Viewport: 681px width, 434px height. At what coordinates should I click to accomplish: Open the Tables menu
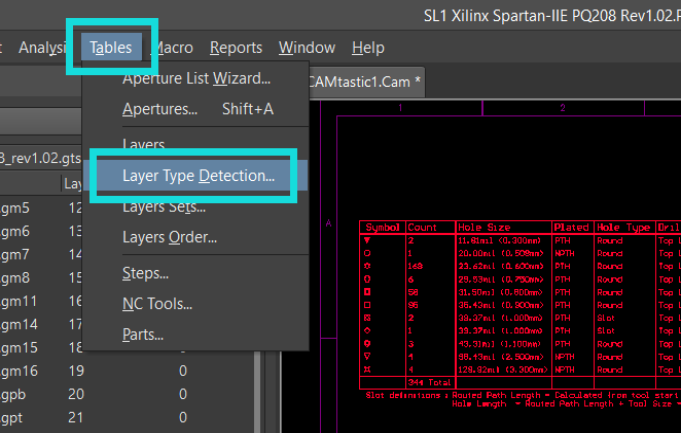(x=110, y=47)
